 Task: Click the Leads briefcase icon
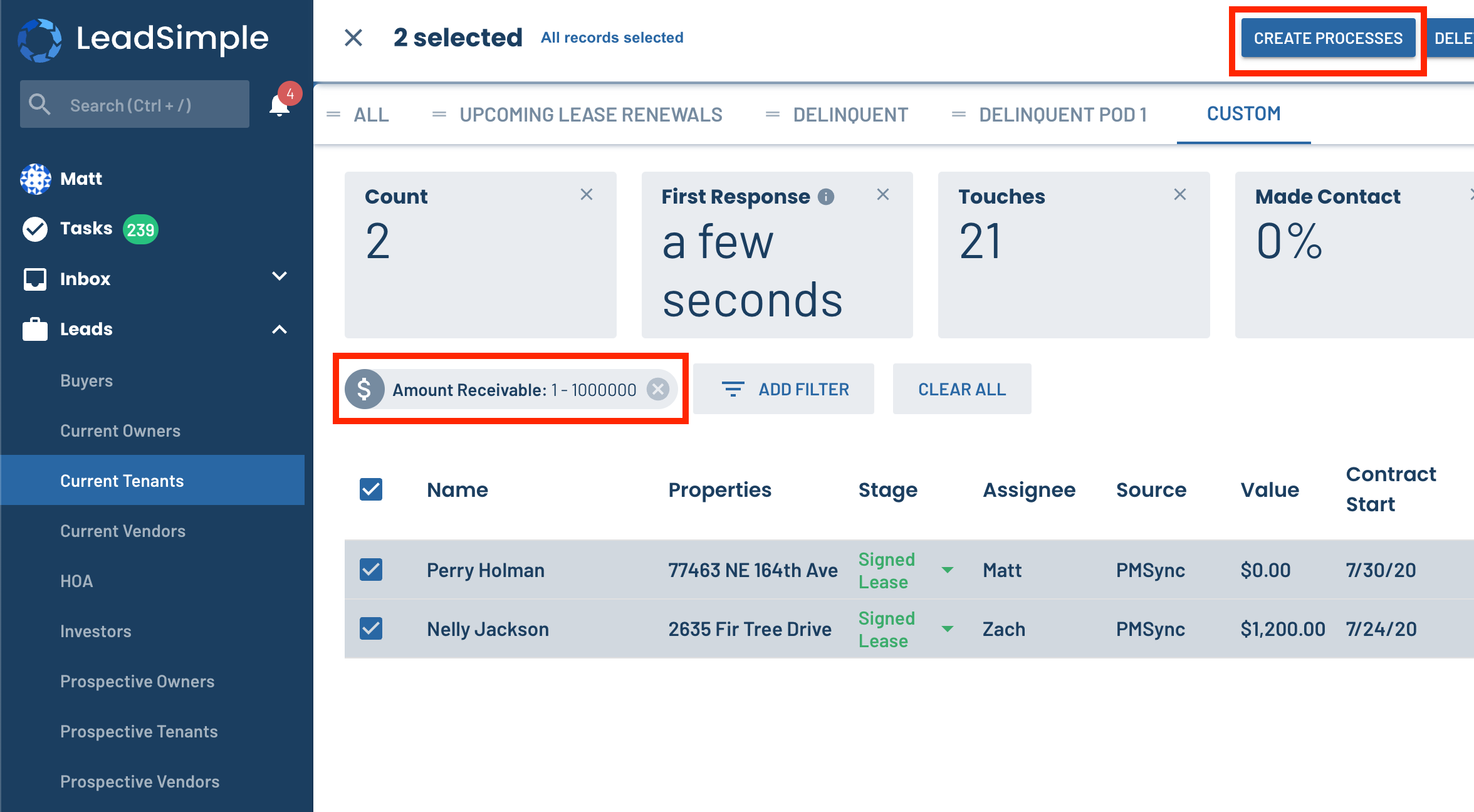35,329
